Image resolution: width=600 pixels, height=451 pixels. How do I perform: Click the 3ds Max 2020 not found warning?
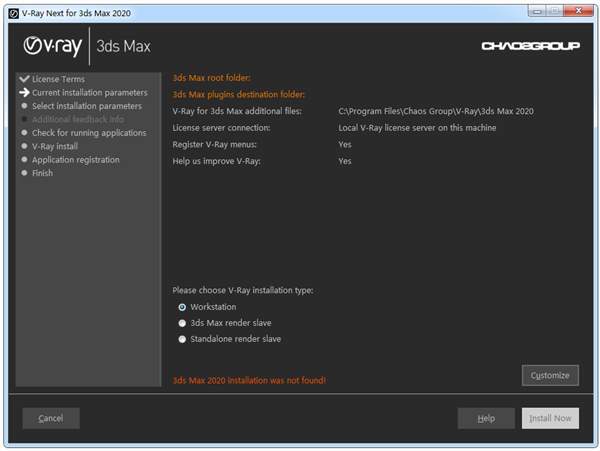(x=249, y=380)
